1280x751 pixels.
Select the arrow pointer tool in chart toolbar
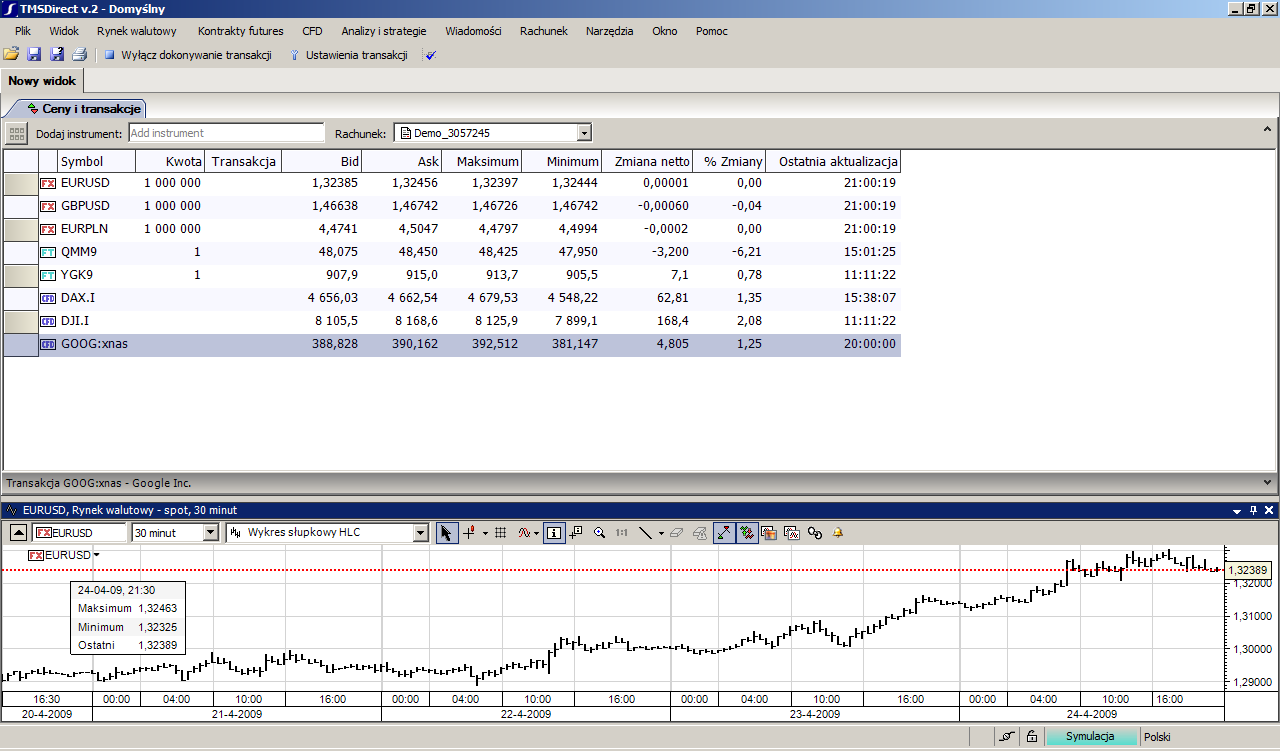(447, 533)
